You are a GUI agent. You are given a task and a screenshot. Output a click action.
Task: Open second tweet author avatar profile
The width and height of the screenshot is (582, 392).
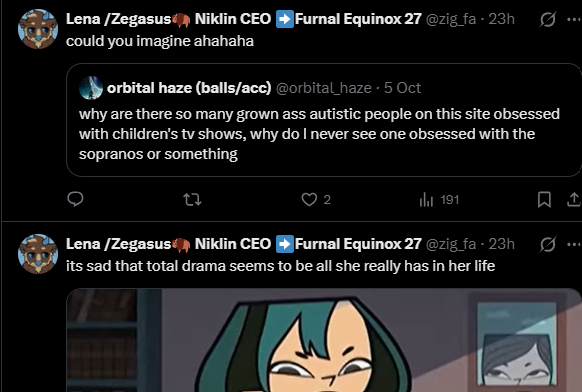(x=38, y=254)
